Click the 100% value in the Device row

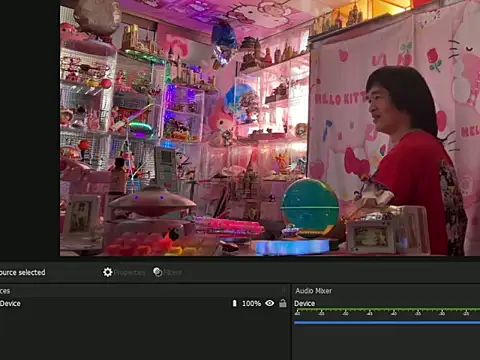[251, 304]
